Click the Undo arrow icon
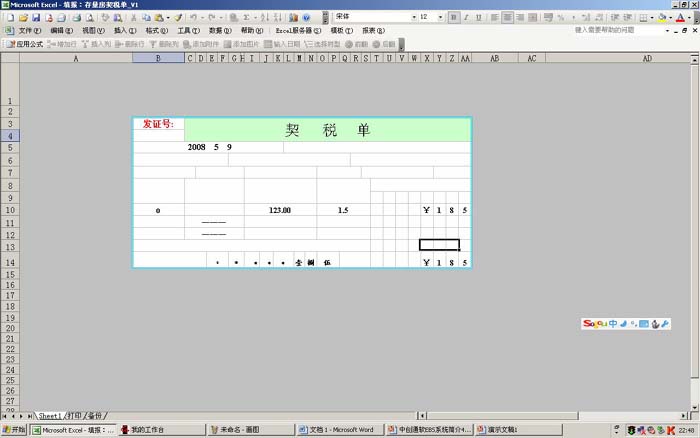Screen dimensions: 700x438 193,18
